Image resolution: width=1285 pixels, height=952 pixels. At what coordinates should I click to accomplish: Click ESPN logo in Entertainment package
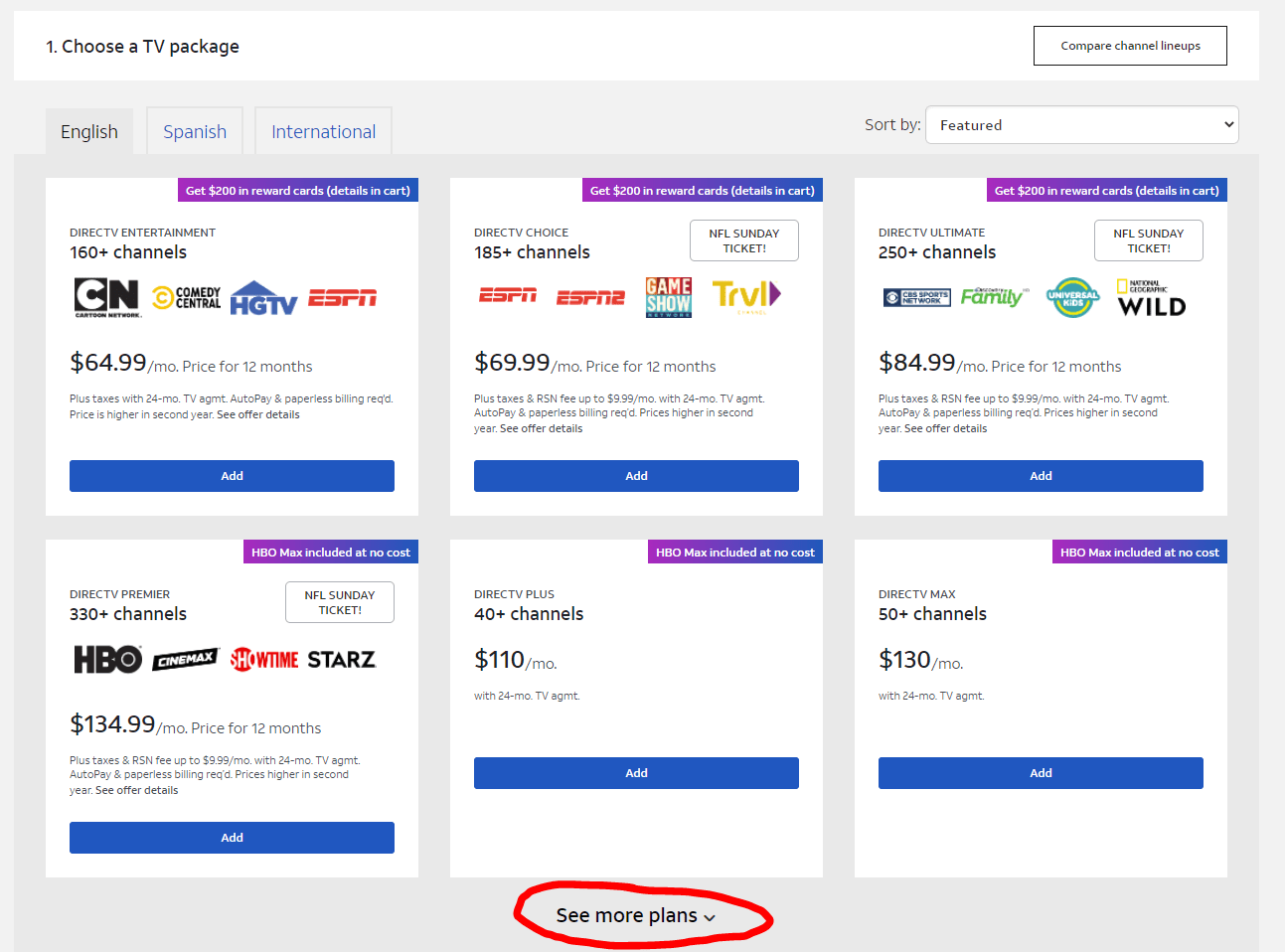tap(342, 298)
